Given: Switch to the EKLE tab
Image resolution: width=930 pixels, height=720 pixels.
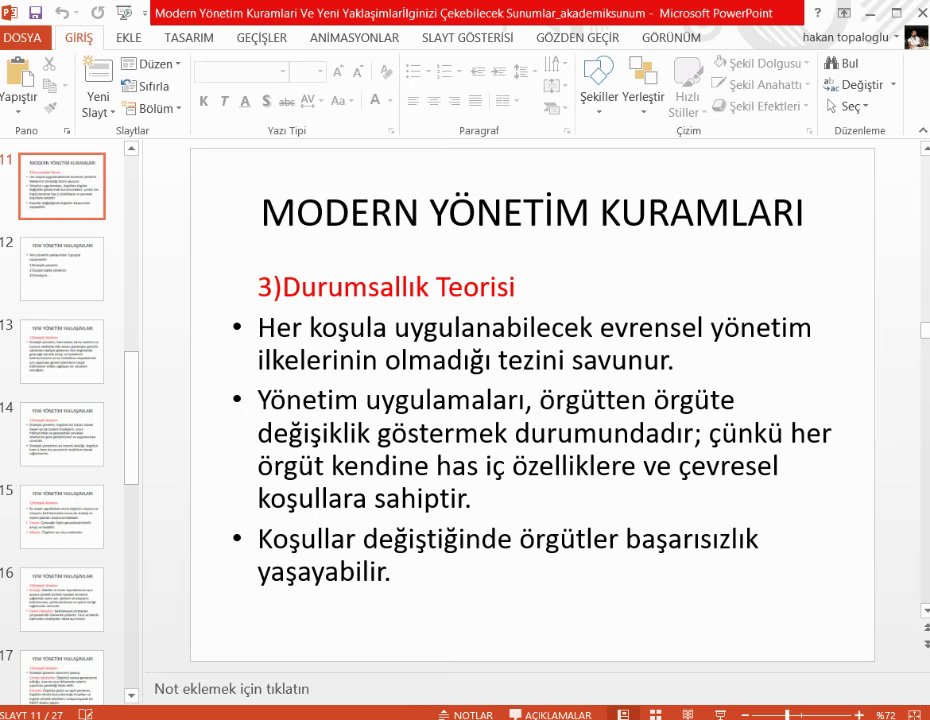Looking at the screenshot, I should (x=129, y=38).
